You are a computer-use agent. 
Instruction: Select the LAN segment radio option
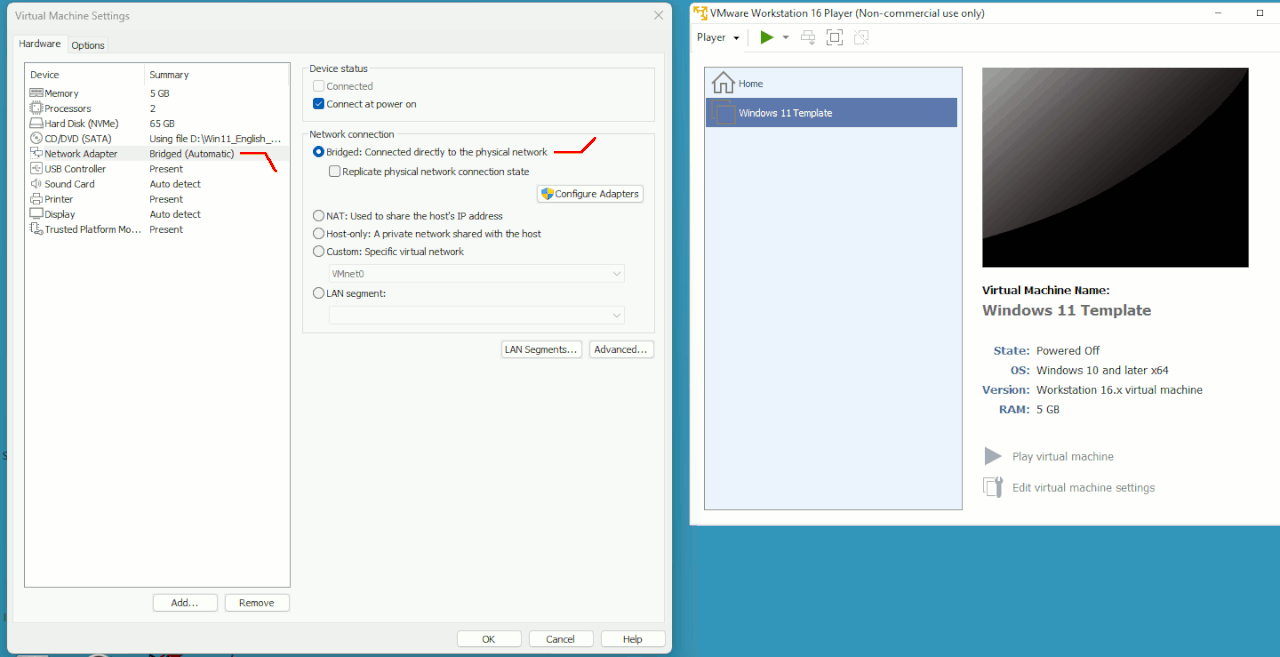coord(319,294)
